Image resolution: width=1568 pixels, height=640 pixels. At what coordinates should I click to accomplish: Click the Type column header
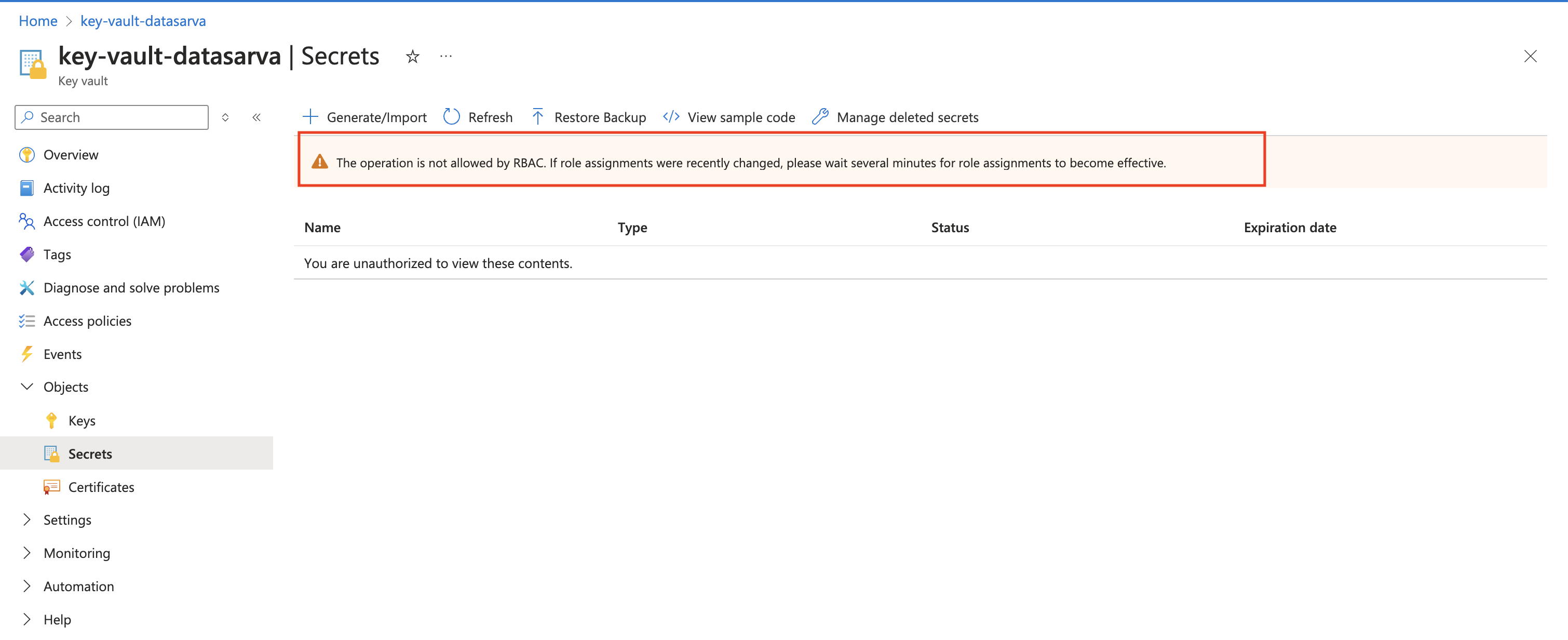click(x=632, y=227)
